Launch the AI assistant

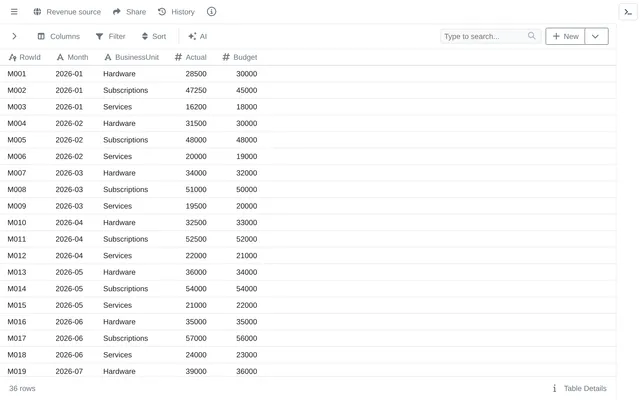pyautogui.click(x=198, y=36)
